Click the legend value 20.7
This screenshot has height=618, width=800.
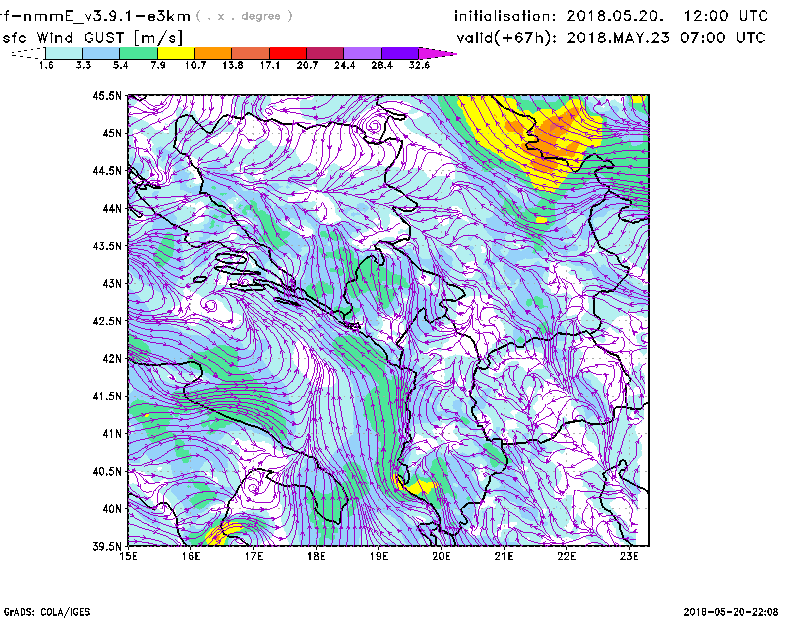pyautogui.click(x=307, y=65)
